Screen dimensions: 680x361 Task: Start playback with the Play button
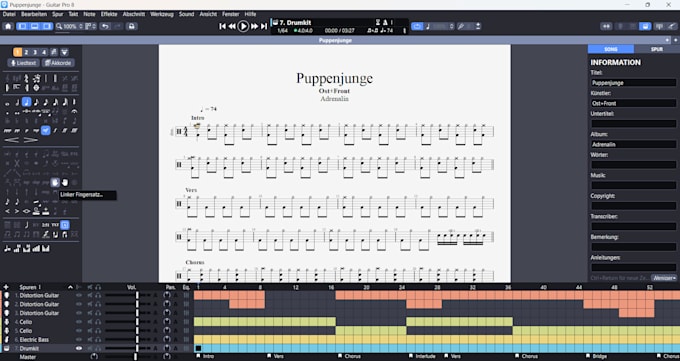pyautogui.click(x=243, y=26)
